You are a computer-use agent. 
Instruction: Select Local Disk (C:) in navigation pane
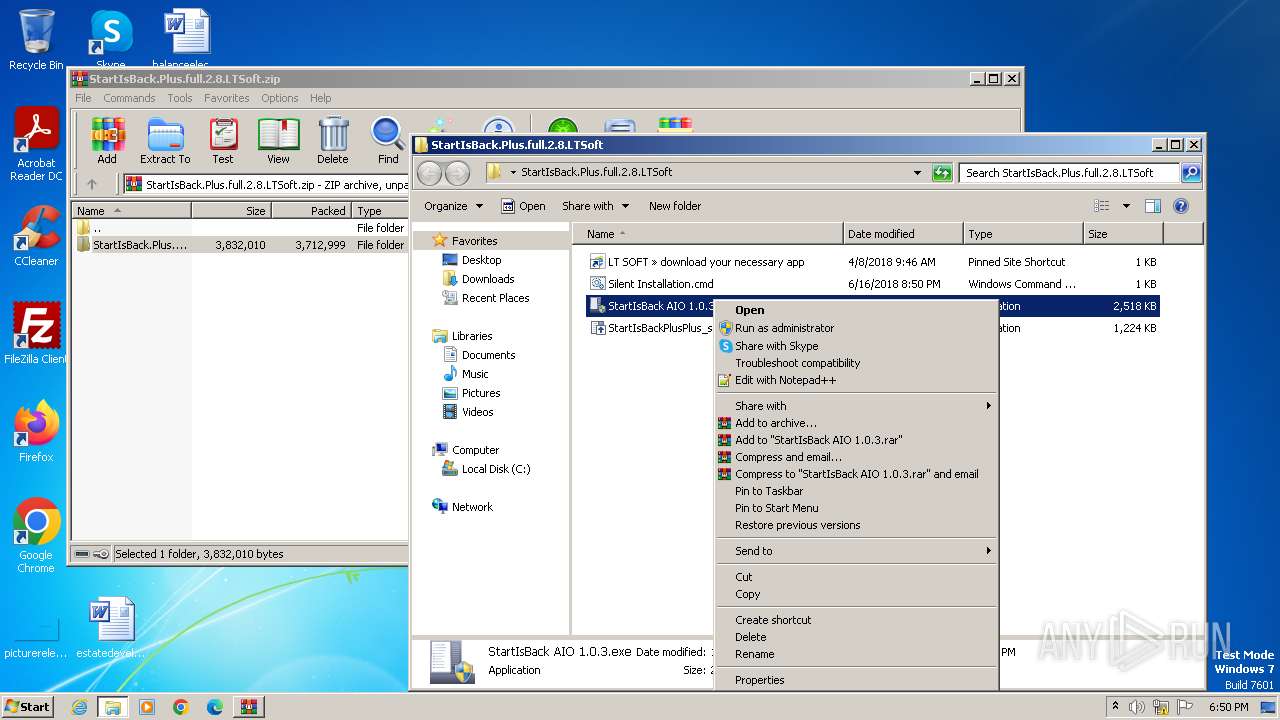496,469
